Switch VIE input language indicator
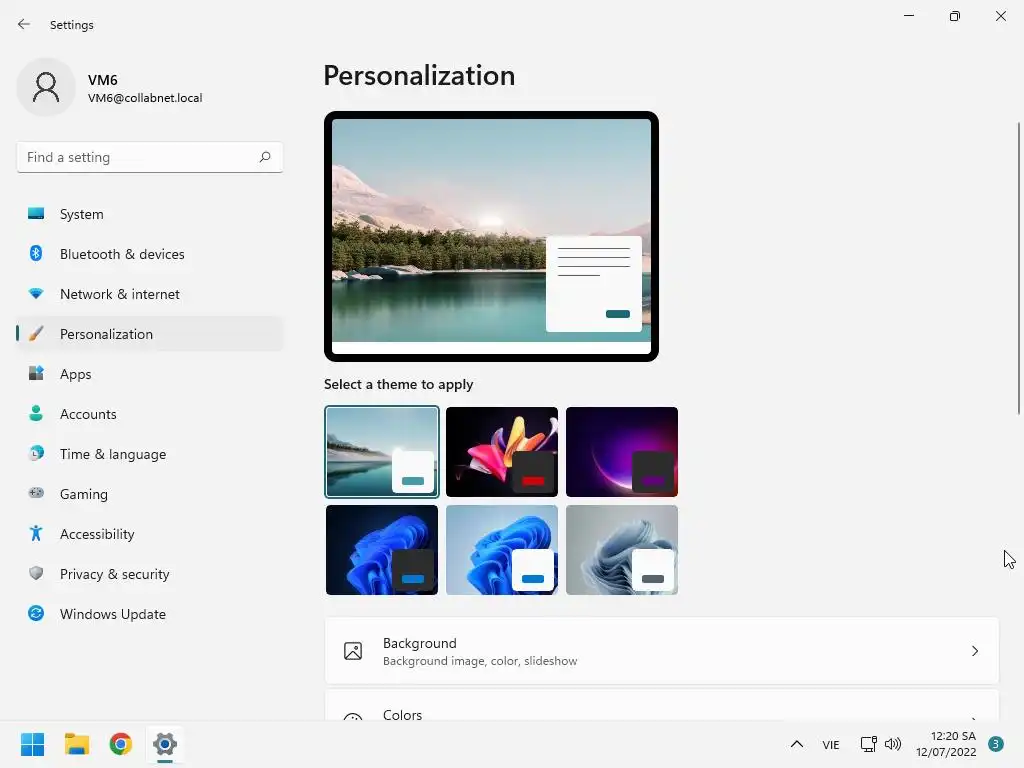This screenshot has width=1024, height=768. point(831,744)
